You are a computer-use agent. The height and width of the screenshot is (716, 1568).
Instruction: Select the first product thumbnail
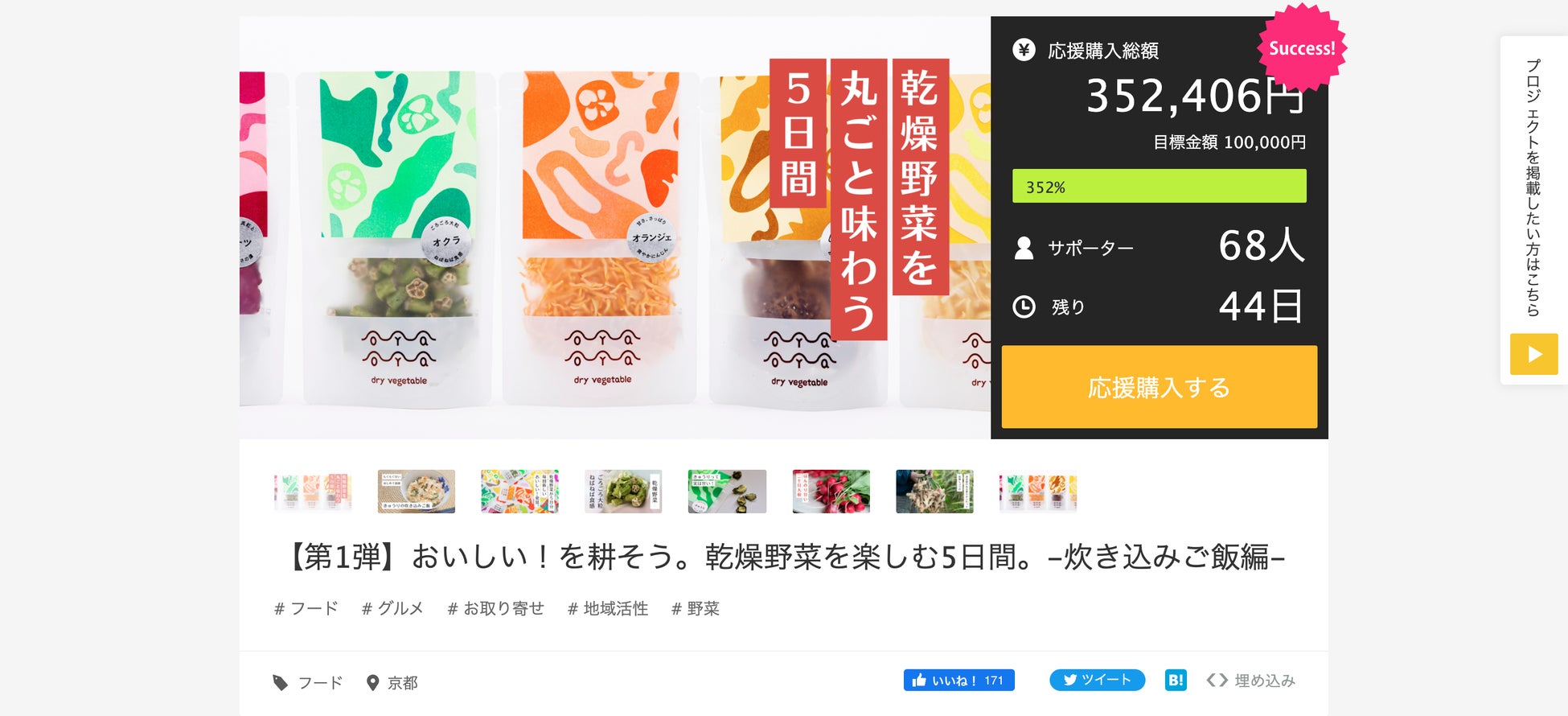[x=313, y=491]
